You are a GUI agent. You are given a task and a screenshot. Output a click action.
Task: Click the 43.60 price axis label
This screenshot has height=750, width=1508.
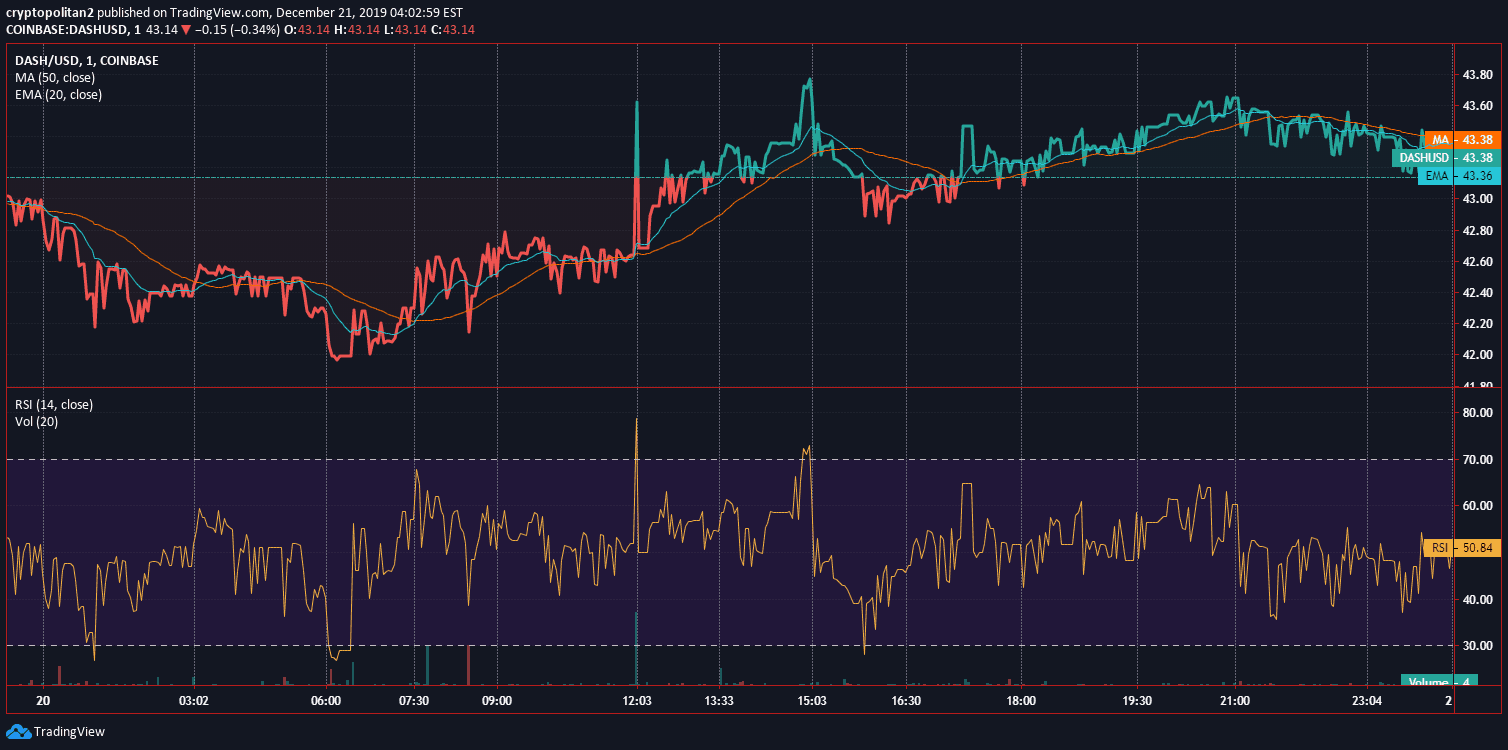click(x=1478, y=106)
